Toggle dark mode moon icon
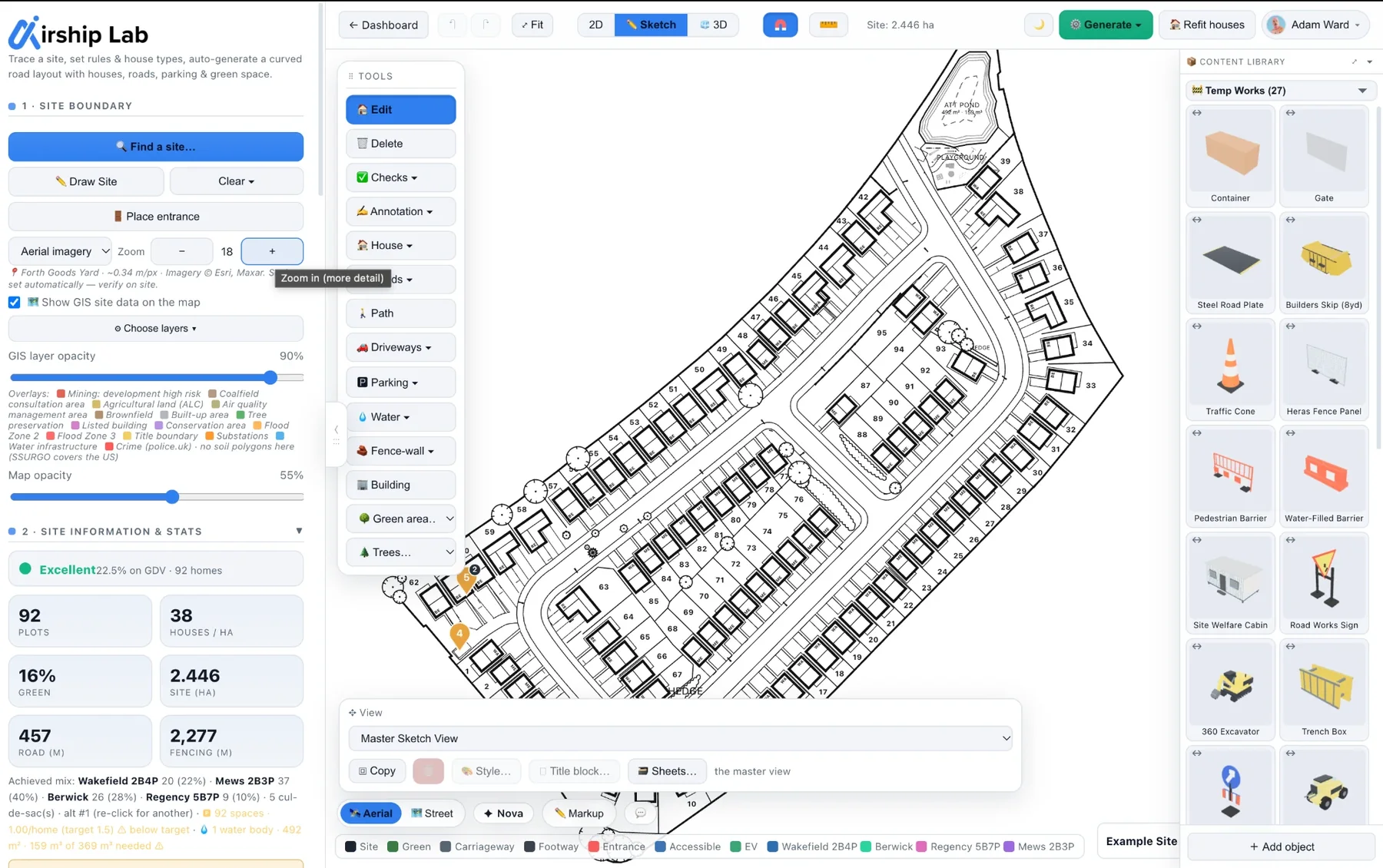 point(1039,25)
